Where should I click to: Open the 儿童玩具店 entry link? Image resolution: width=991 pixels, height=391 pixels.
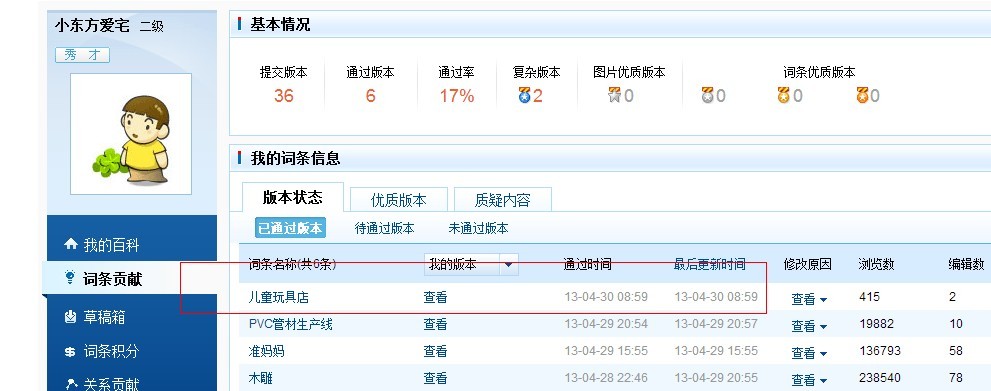click(279, 297)
